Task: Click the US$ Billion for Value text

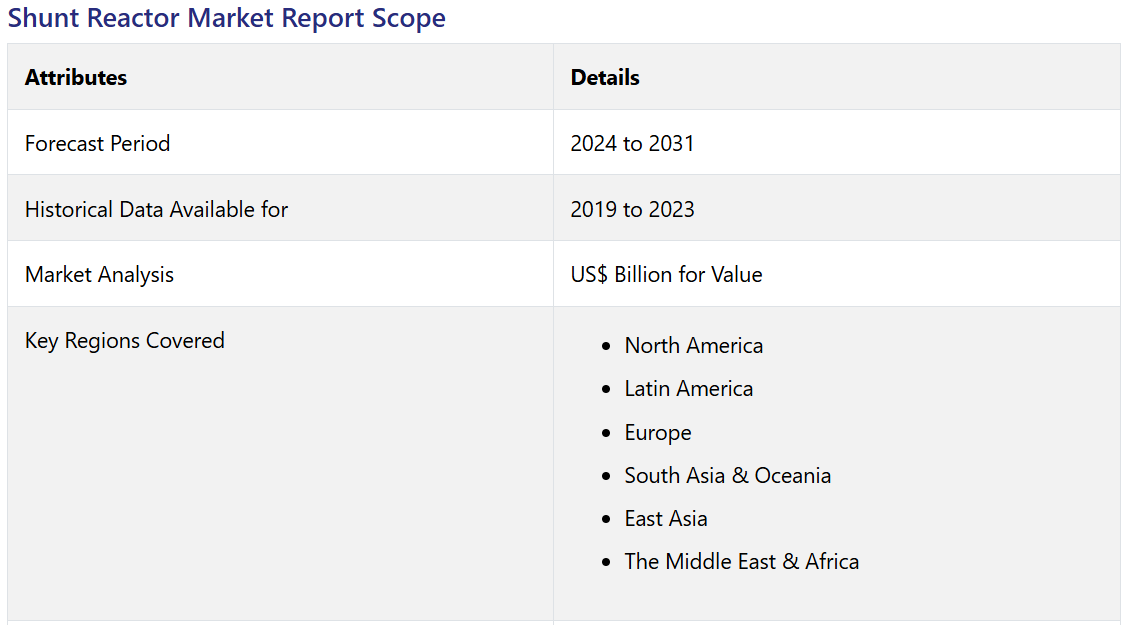Action: (666, 274)
